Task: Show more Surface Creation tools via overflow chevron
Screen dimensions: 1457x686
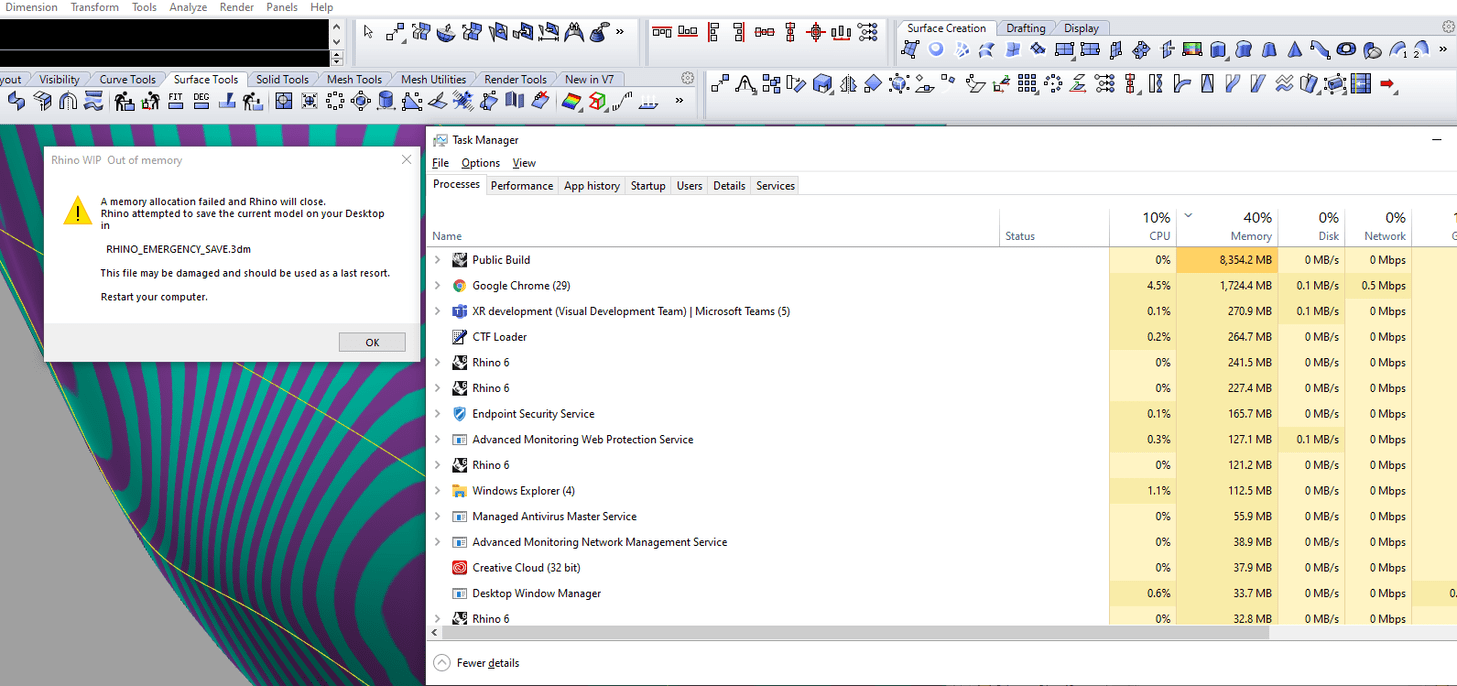Action: pos(1443,49)
